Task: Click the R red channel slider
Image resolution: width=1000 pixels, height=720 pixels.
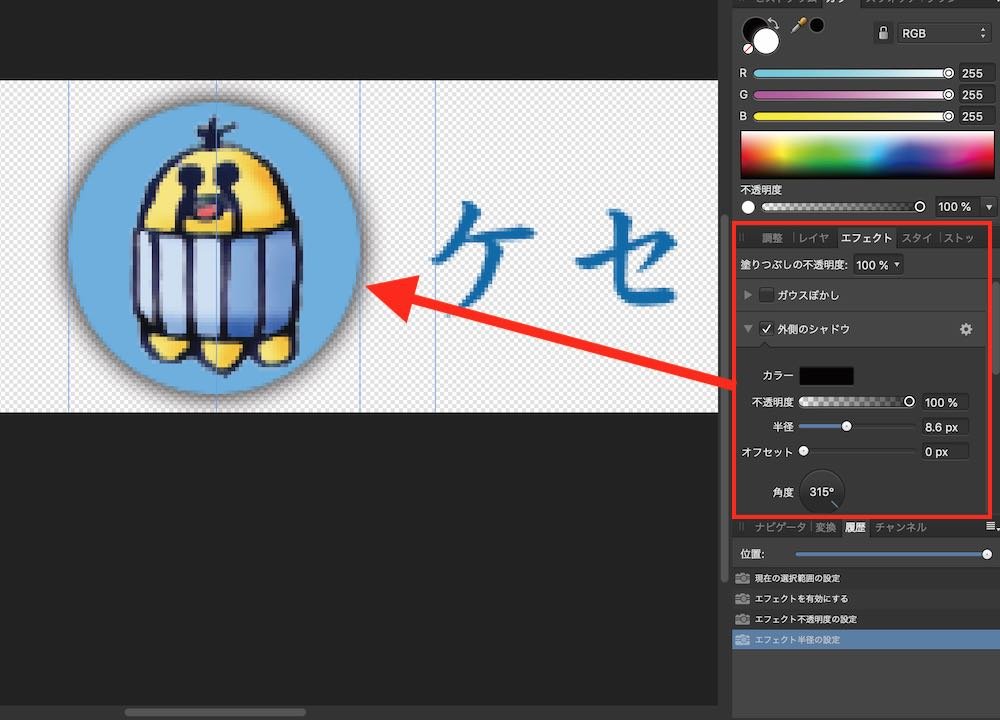Action: click(854, 73)
